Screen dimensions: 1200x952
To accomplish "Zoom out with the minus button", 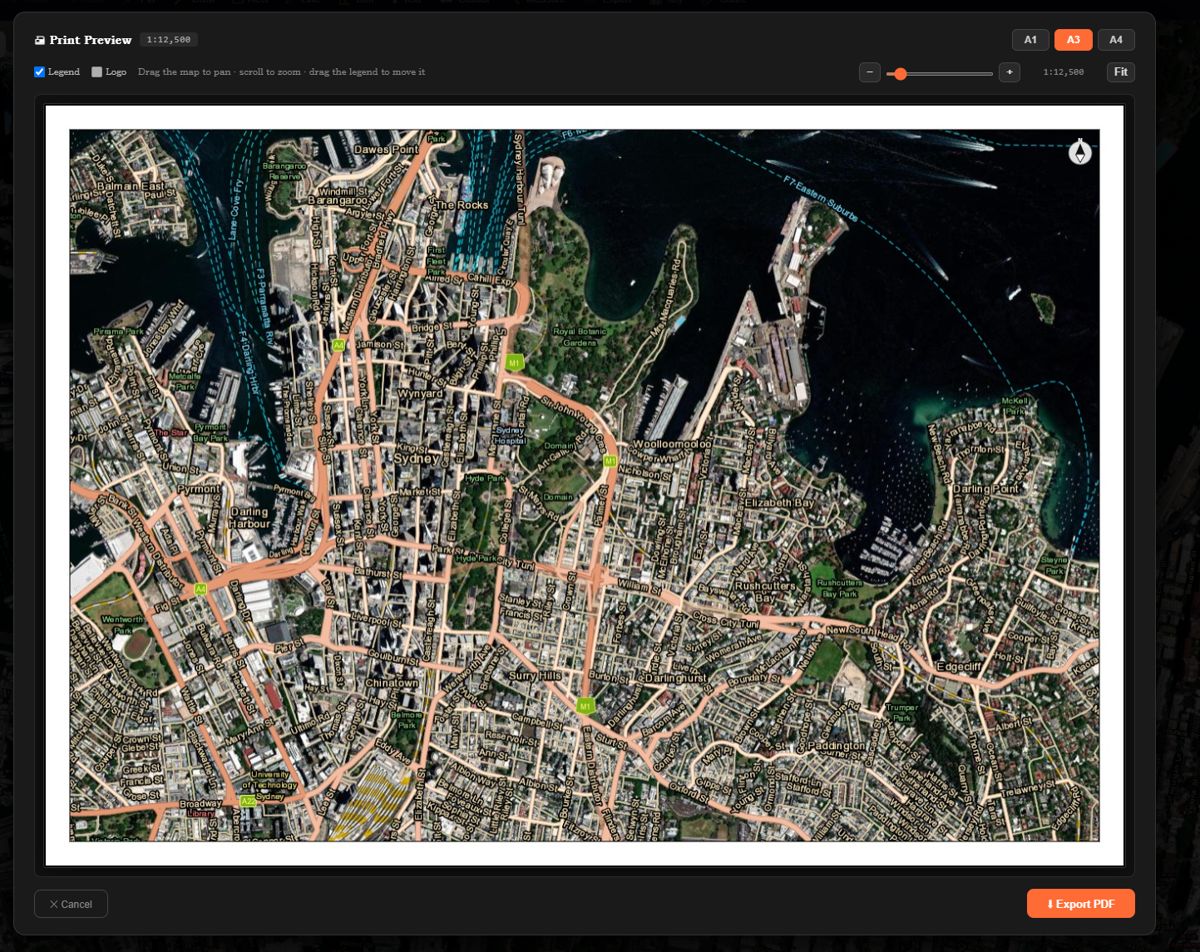I will (870, 72).
